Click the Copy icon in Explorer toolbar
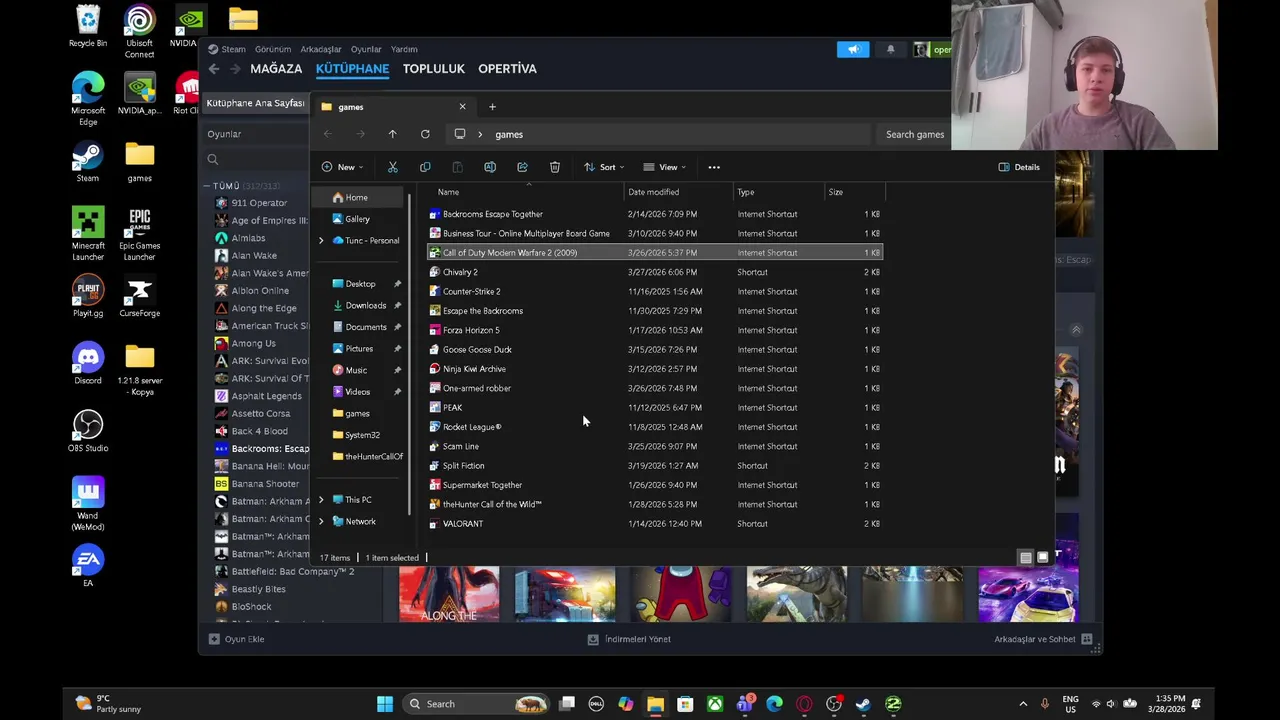The height and width of the screenshot is (720, 1280). tap(425, 167)
